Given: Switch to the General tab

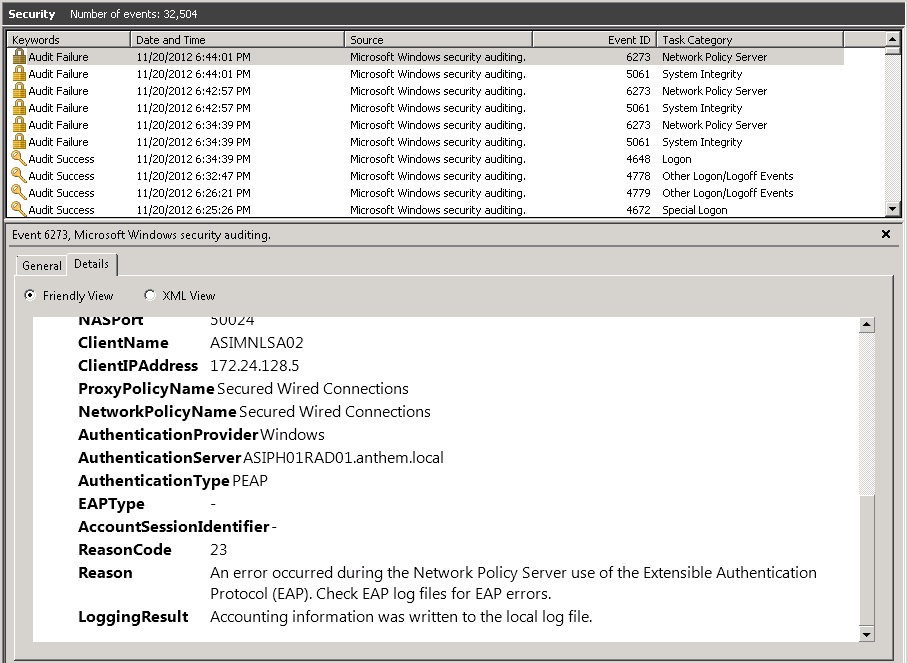Looking at the screenshot, I should (40, 265).
